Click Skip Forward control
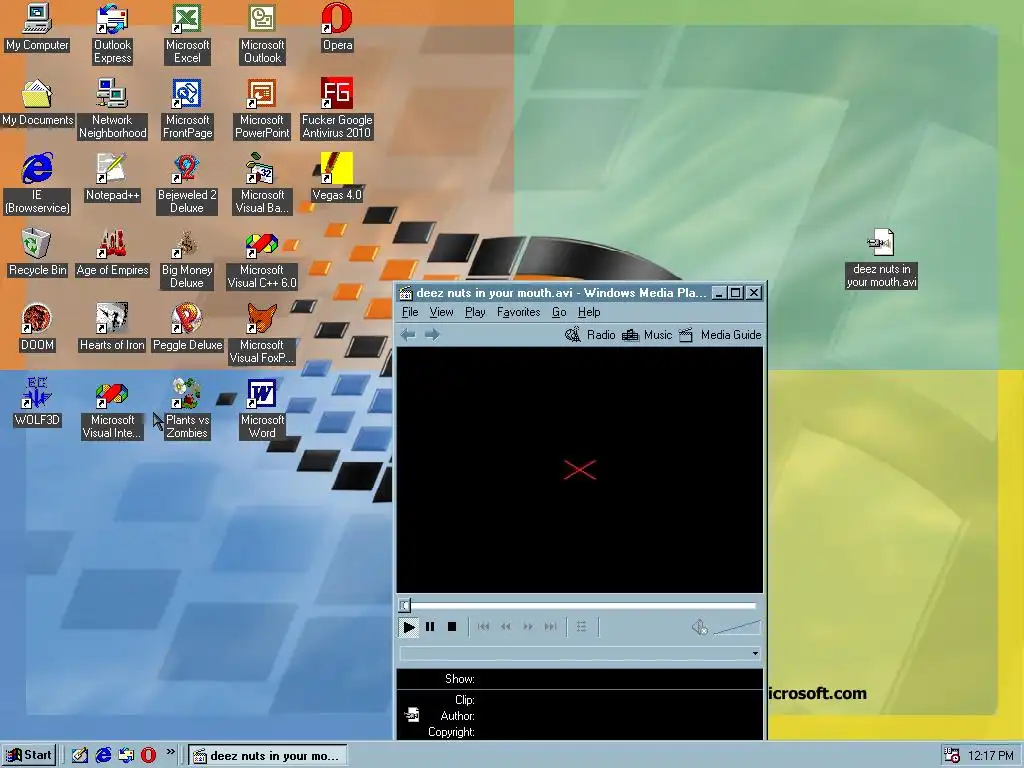The height and width of the screenshot is (768, 1024). (551, 627)
